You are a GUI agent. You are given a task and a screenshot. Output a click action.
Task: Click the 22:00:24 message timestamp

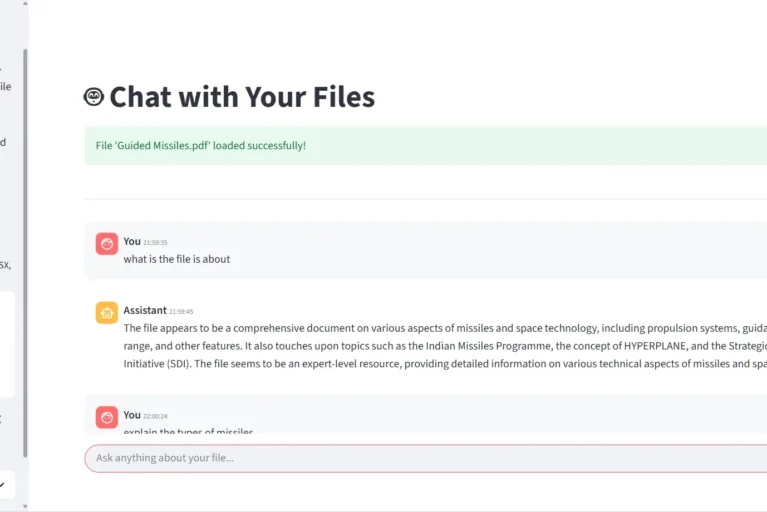[x=155, y=416]
